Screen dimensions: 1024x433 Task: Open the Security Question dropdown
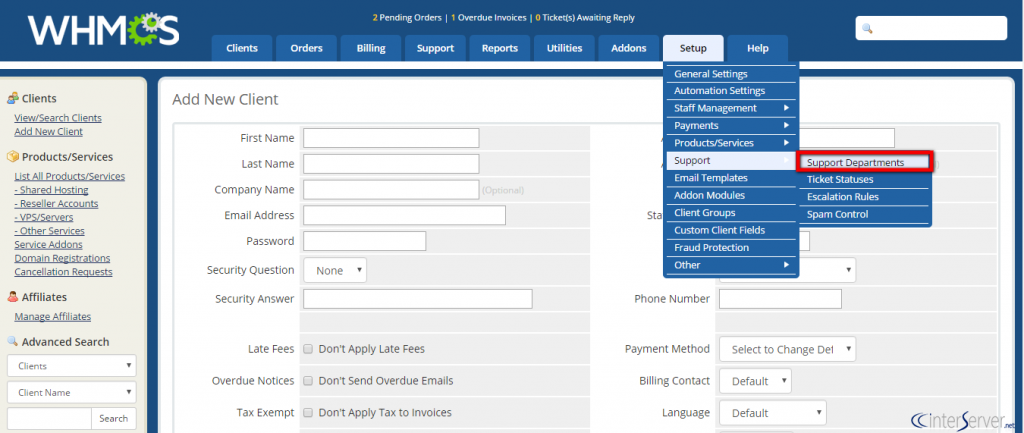pos(335,270)
